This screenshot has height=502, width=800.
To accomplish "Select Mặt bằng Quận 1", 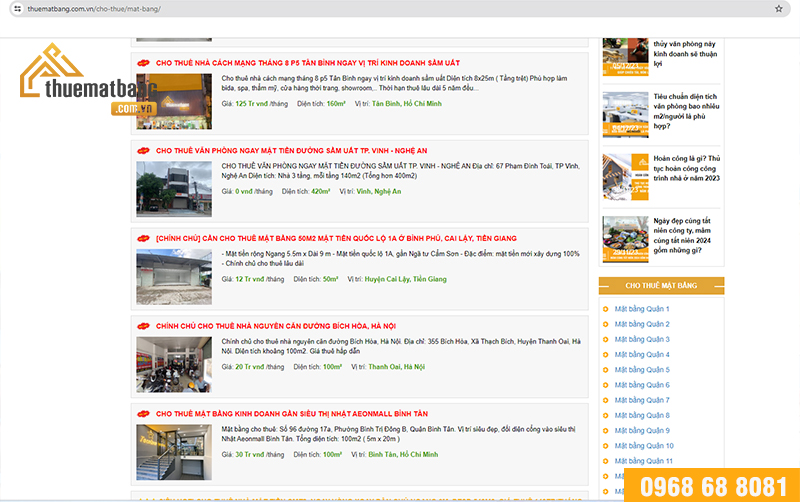I will point(641,309).
